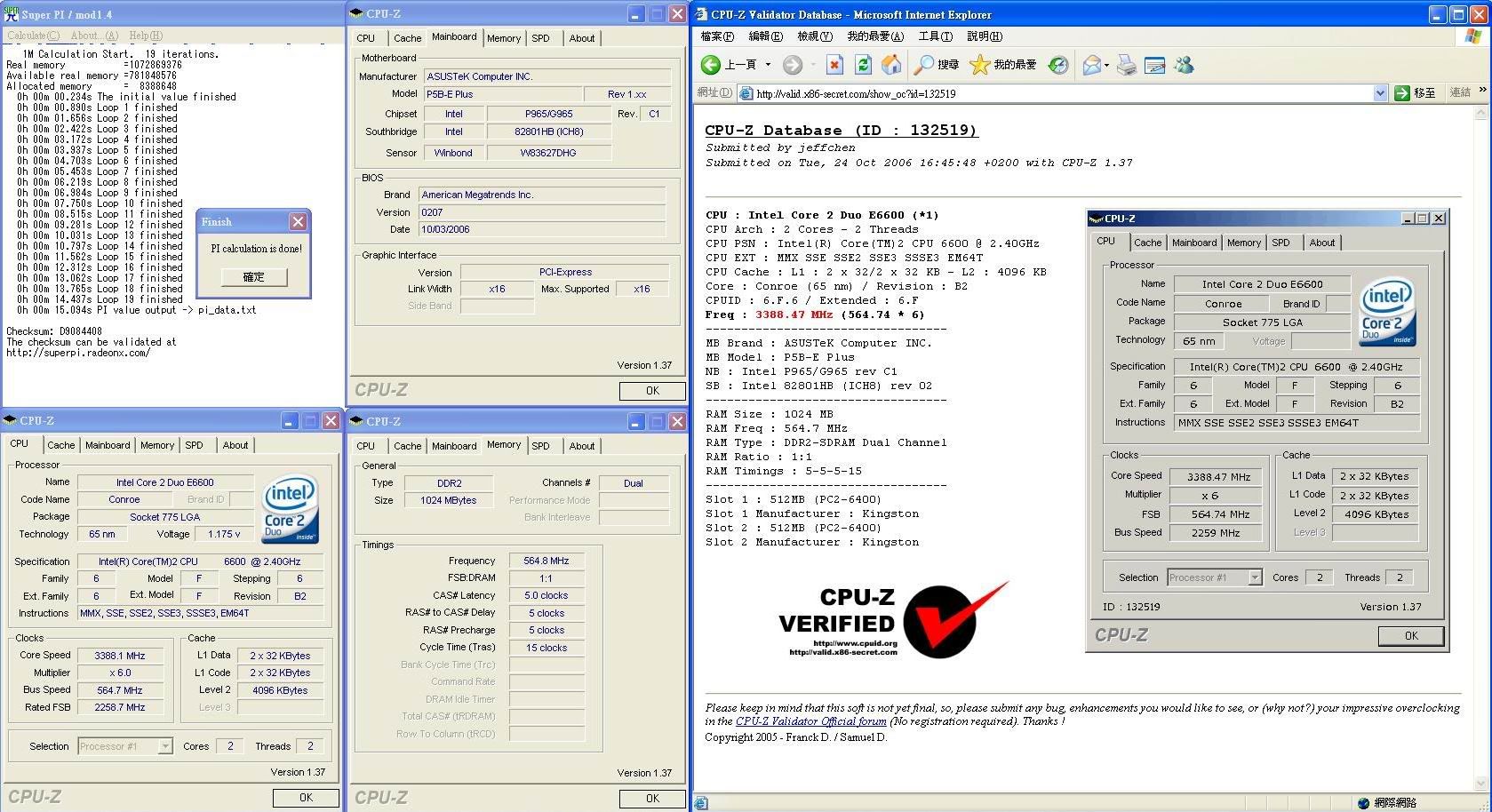
Task: Open the About menu in Super PI
Action: point(94,36)
